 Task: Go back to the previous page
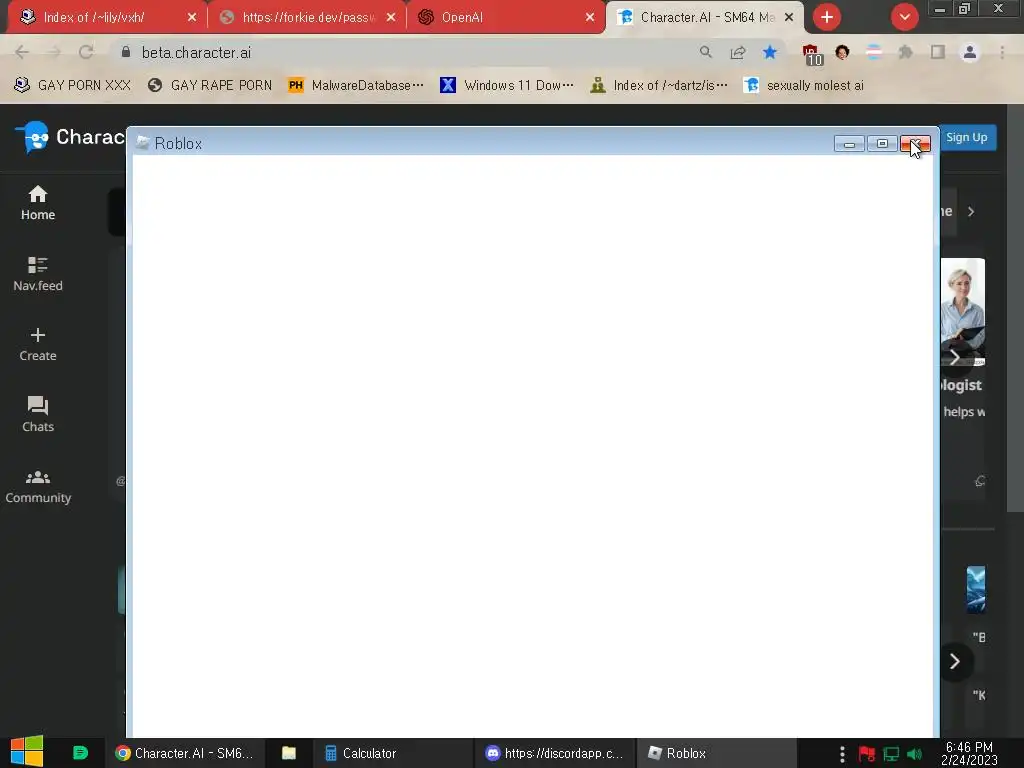click(x=22, y=52)
